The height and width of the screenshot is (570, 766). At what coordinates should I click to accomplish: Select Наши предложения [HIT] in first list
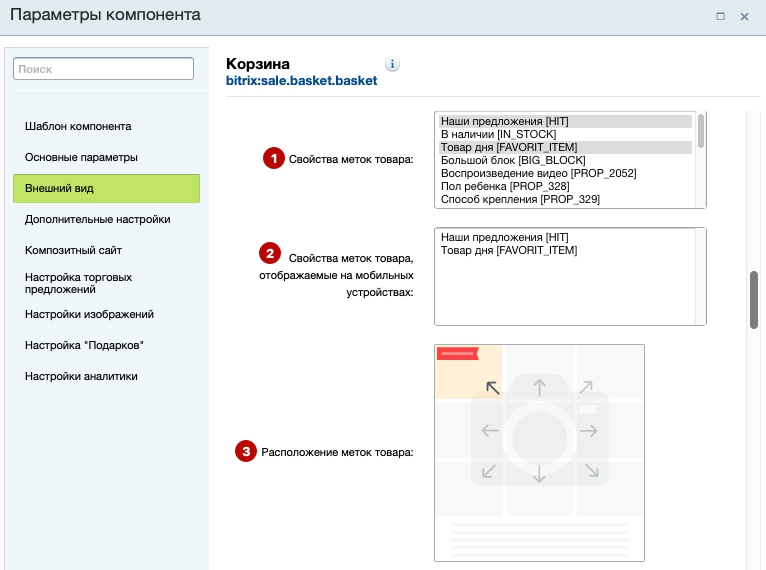click(565, 121)
